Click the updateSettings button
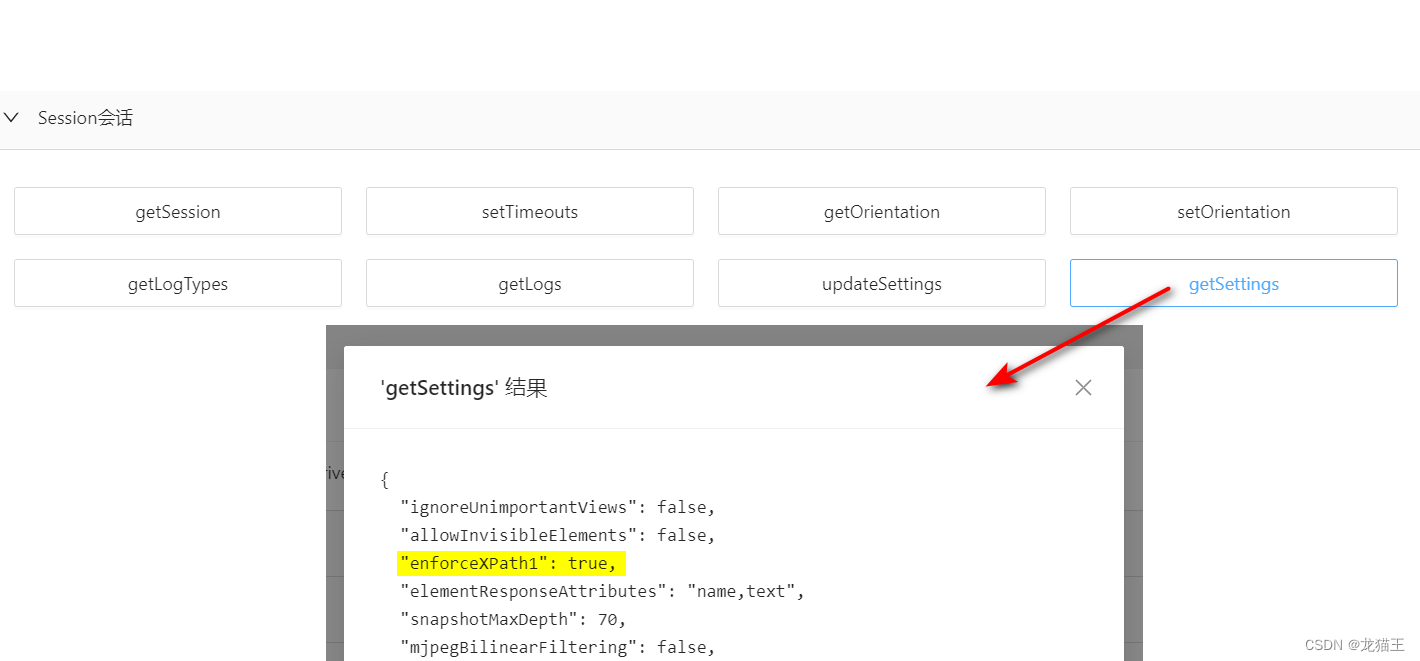This screenshot has width=1420, height=661. pos(881,283)
